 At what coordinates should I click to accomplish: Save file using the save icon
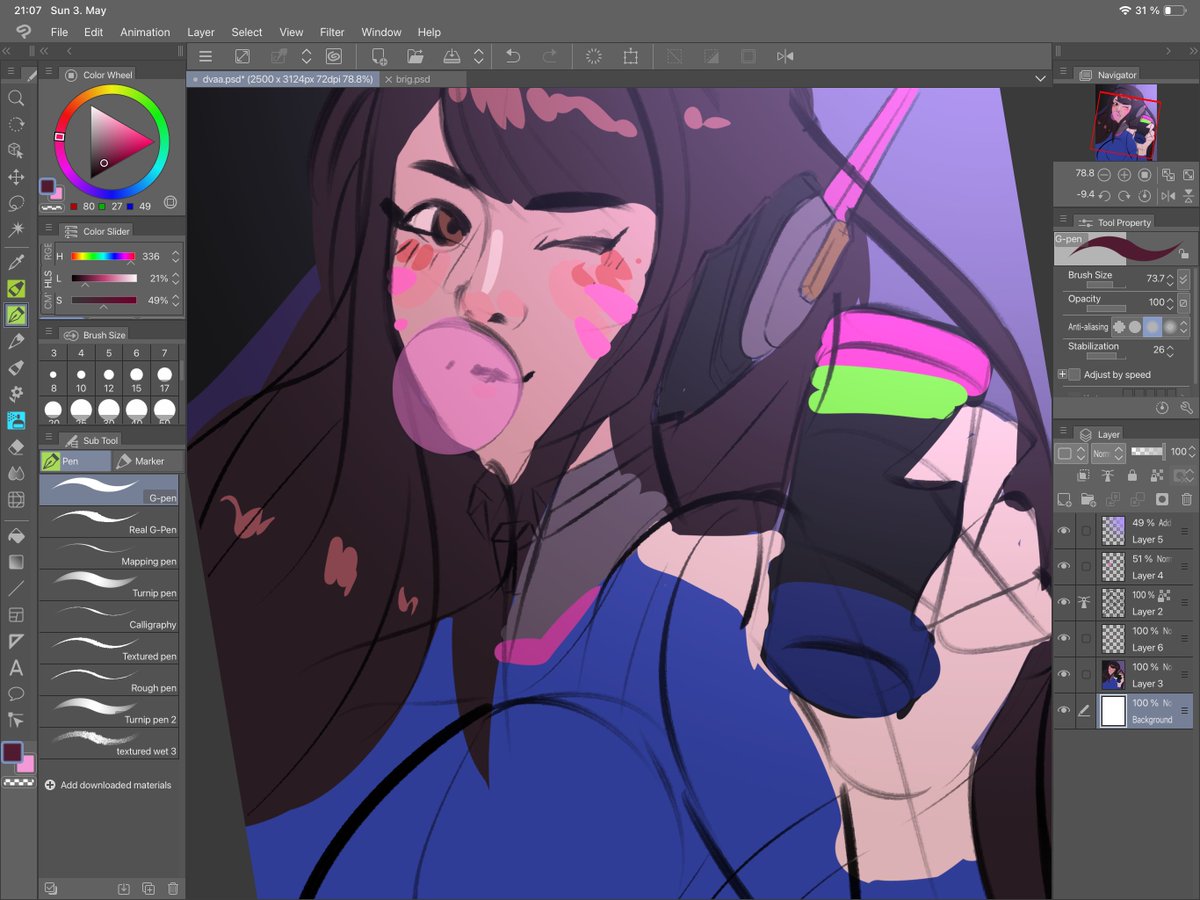pyautogui.click(x=451, y=57)
